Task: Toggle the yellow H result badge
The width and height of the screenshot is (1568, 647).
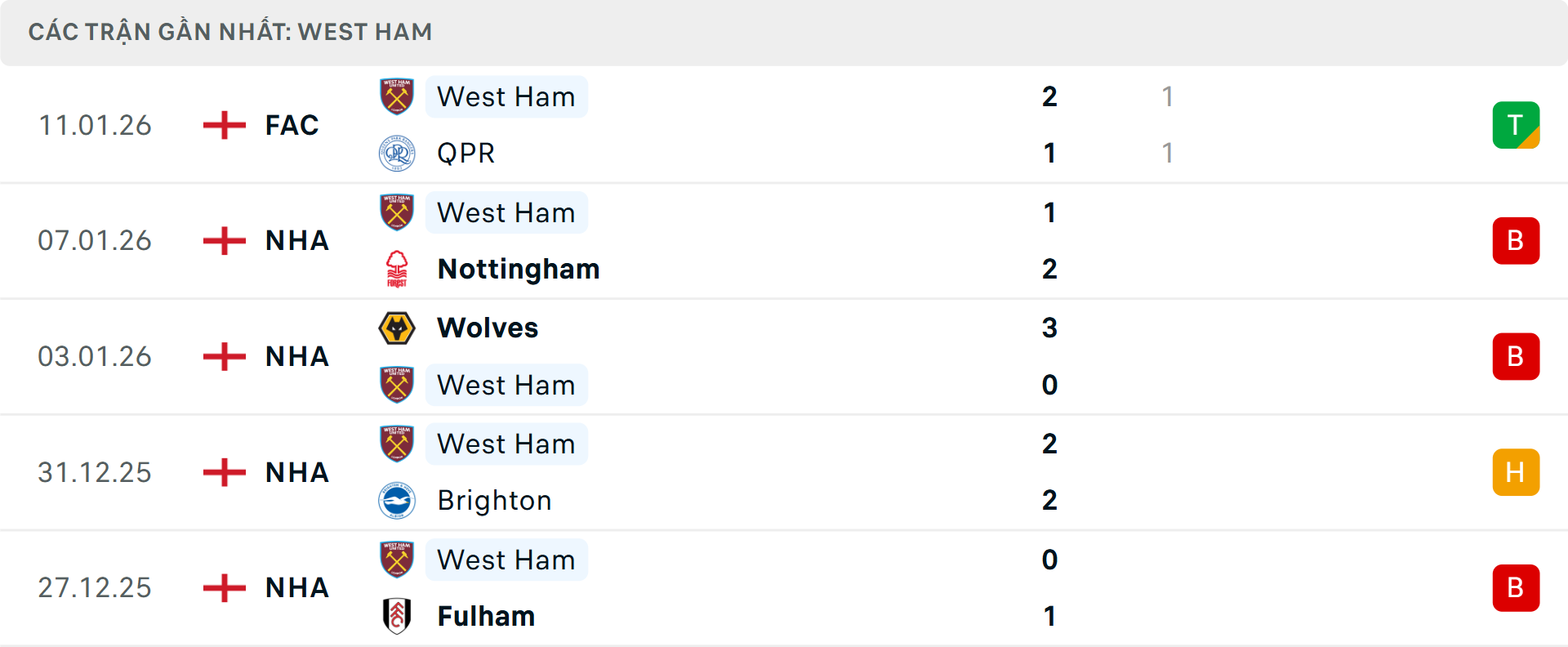Action: click(x=1517, y=472)
